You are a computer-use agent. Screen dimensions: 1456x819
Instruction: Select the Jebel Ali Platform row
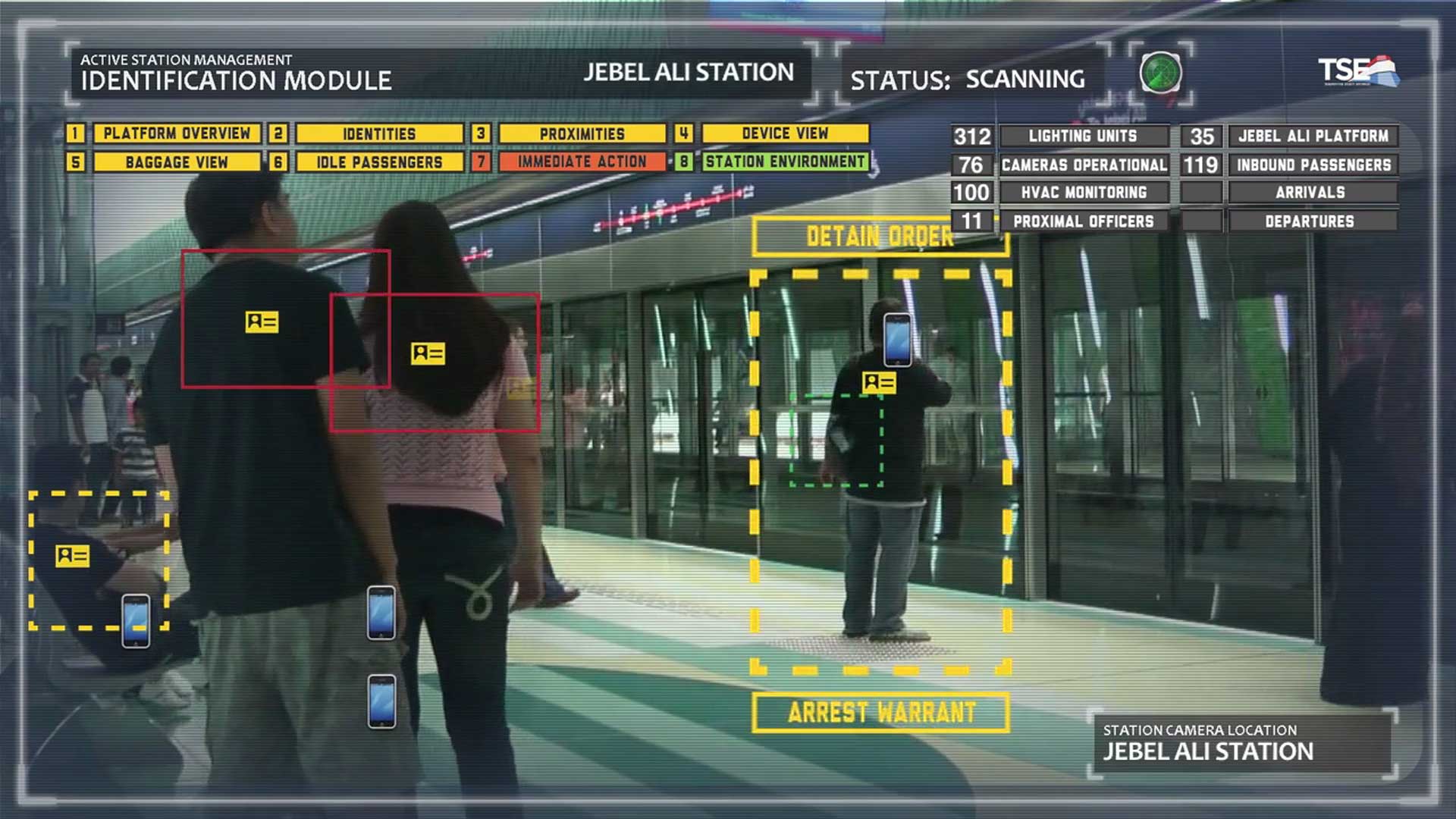tap(1313, 136)
